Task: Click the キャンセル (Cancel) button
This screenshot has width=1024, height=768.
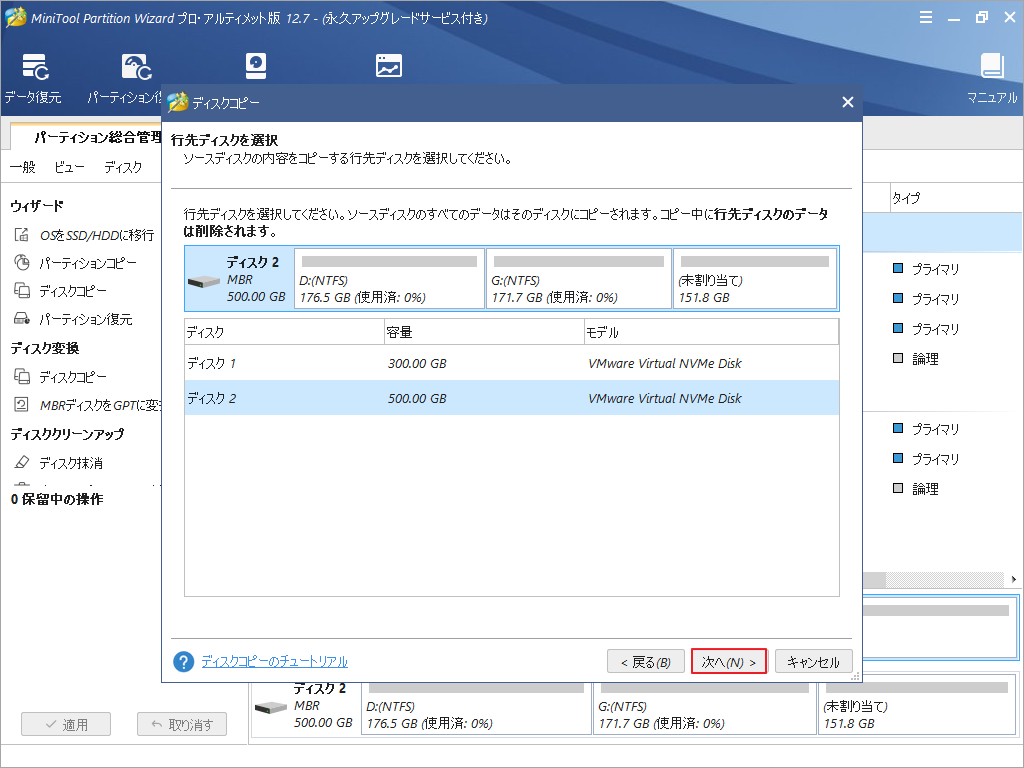Action: pos(814,661)
